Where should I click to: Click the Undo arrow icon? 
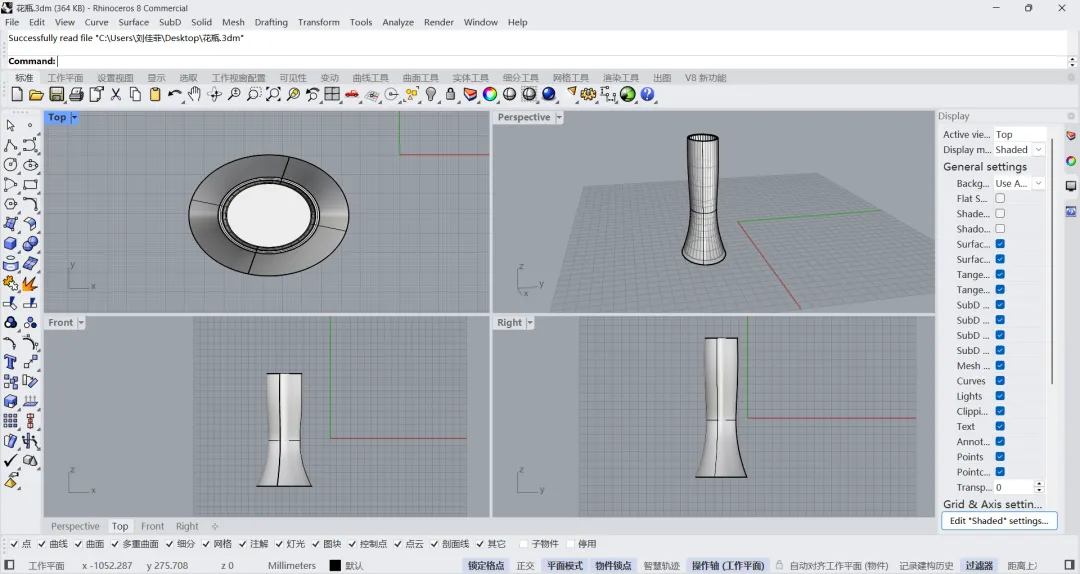click(x=175, y=94)
